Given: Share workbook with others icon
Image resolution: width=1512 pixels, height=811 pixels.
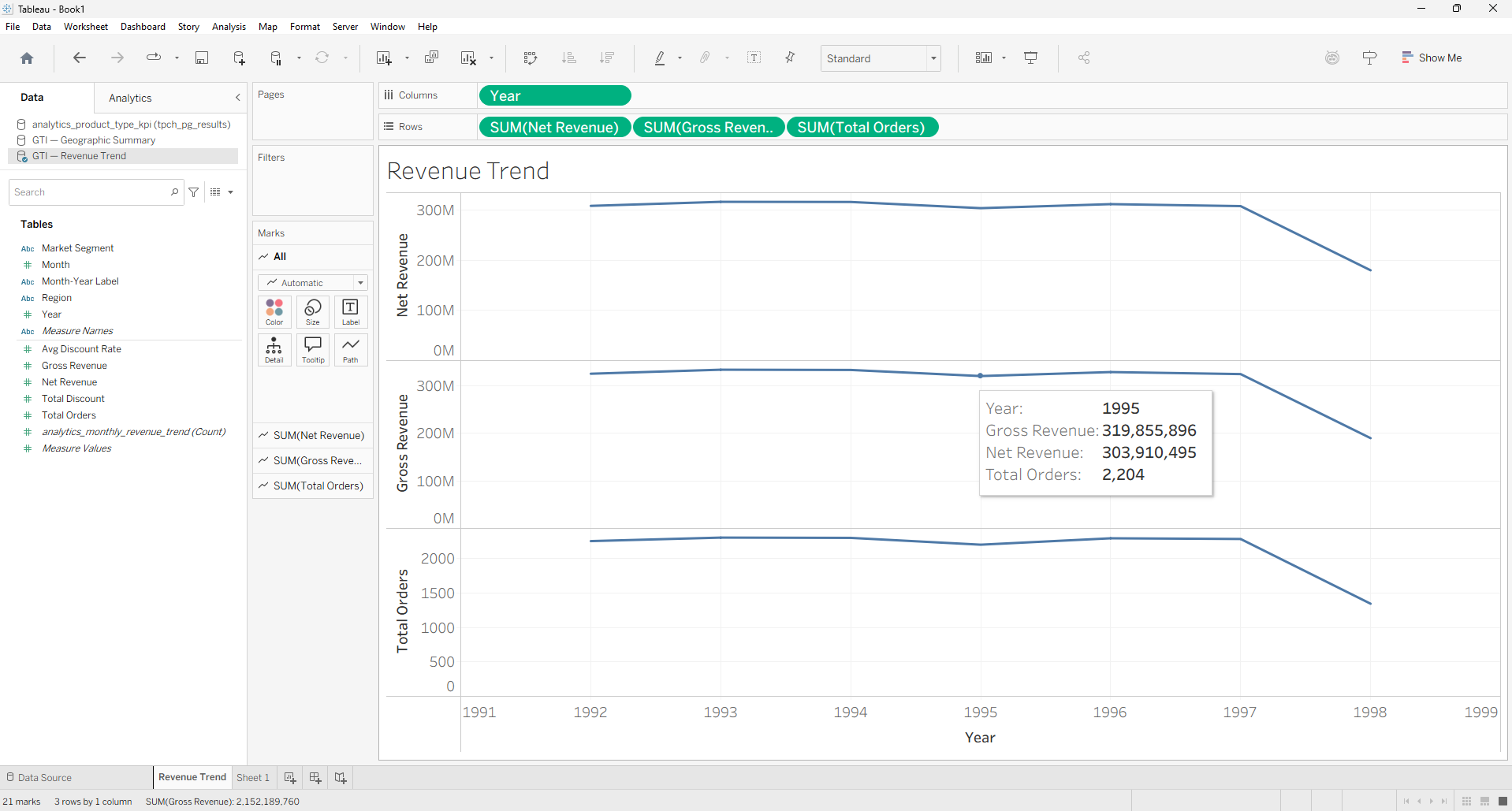Looking at the screenshot, I should pos(1084,58).
